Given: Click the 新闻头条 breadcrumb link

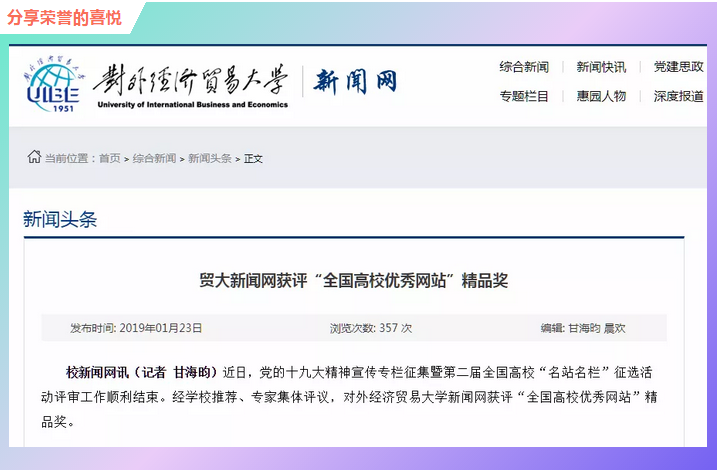Looking at the screenshot, I should (209, 158).
